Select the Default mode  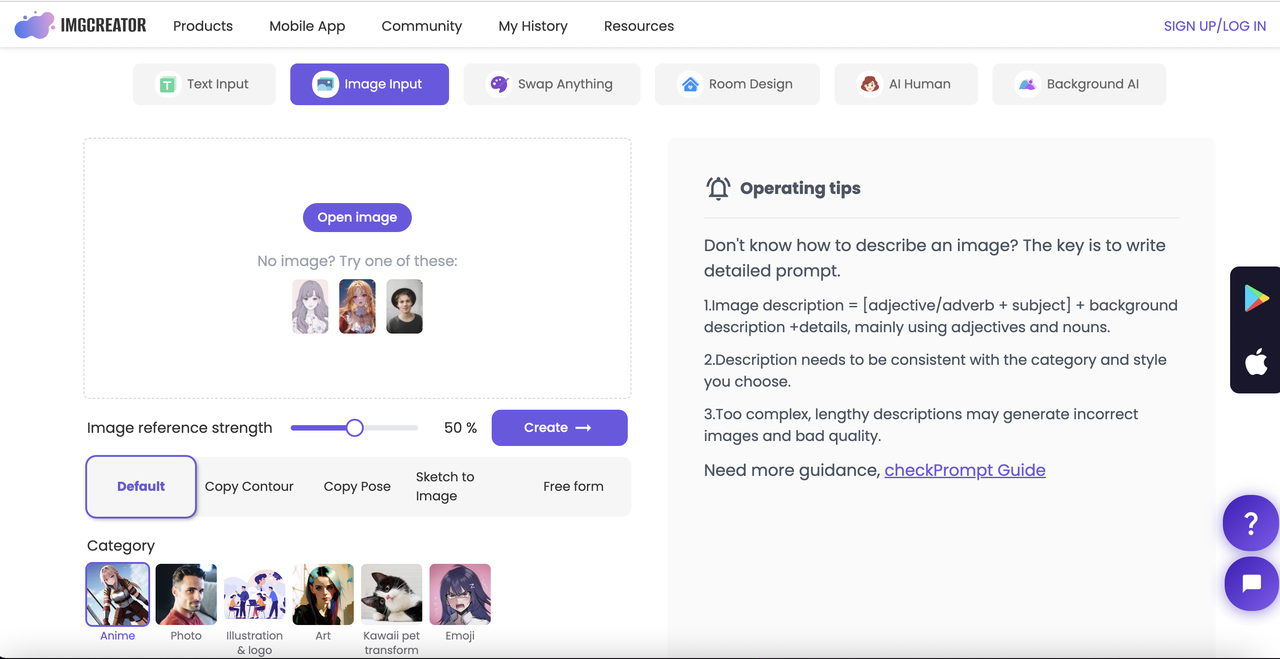pyautogui.click(x=141, y=487)
